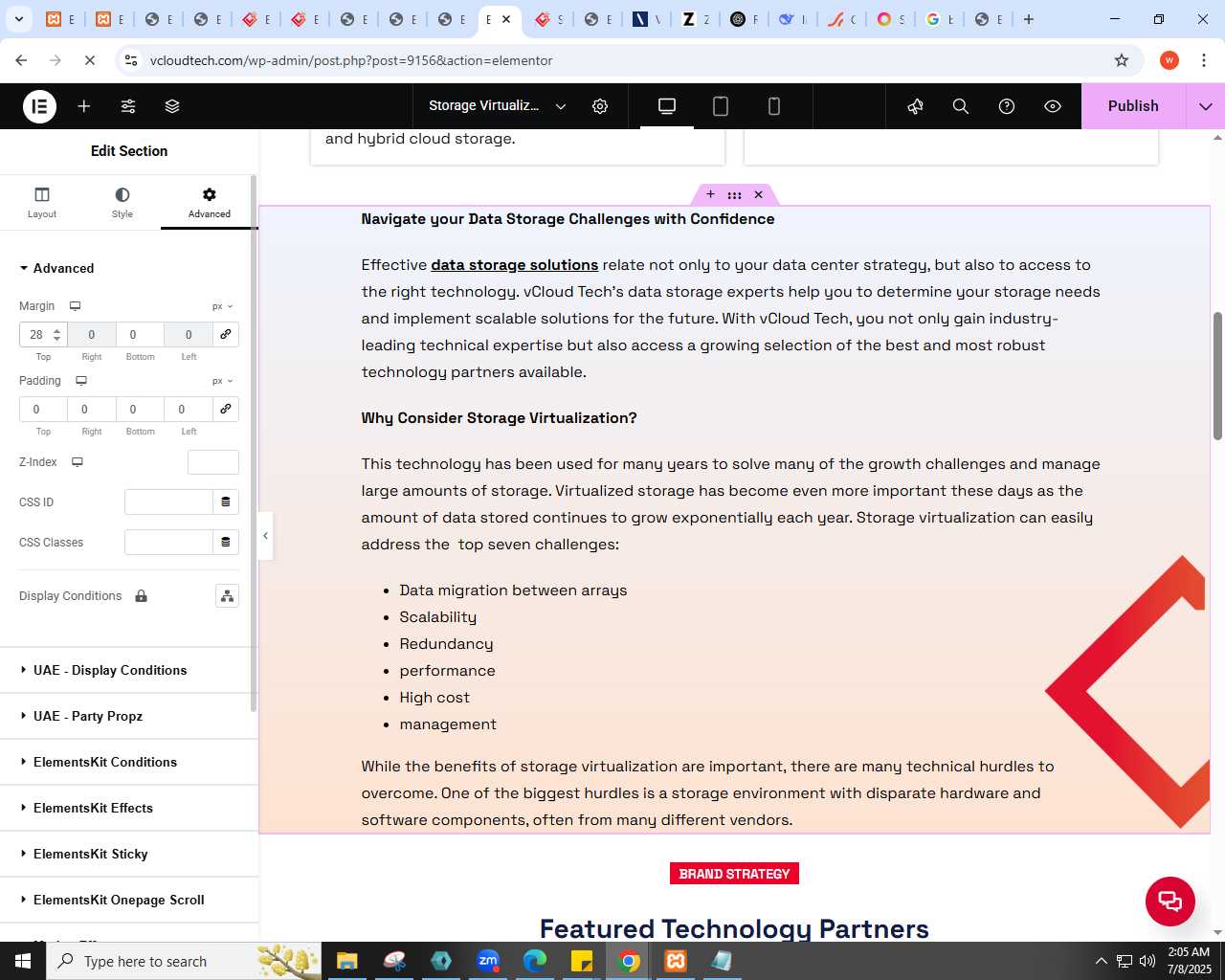Toggle the Padding link values icon

pos(226,409)
